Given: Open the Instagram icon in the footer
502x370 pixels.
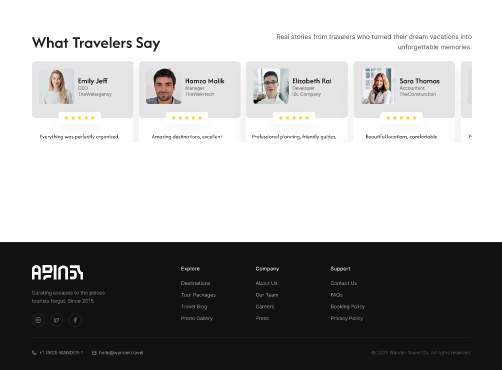Looking at the screenshot, I should click(38, 320).
